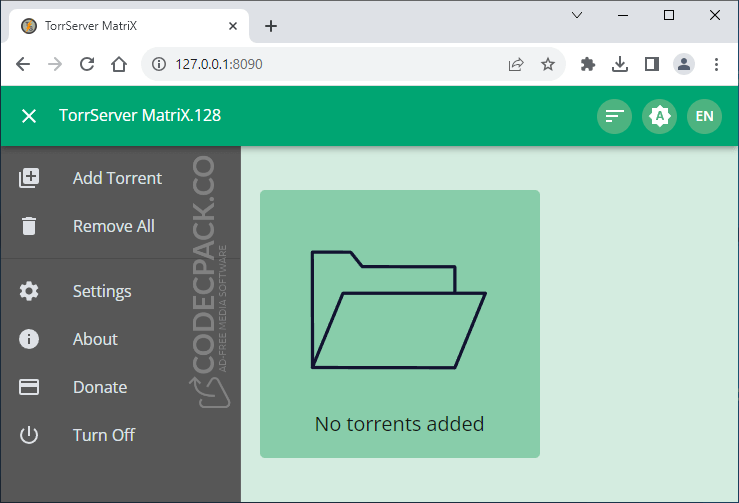739x503 pixels.
Task: View site information icon in address bar
Action: 159,64
